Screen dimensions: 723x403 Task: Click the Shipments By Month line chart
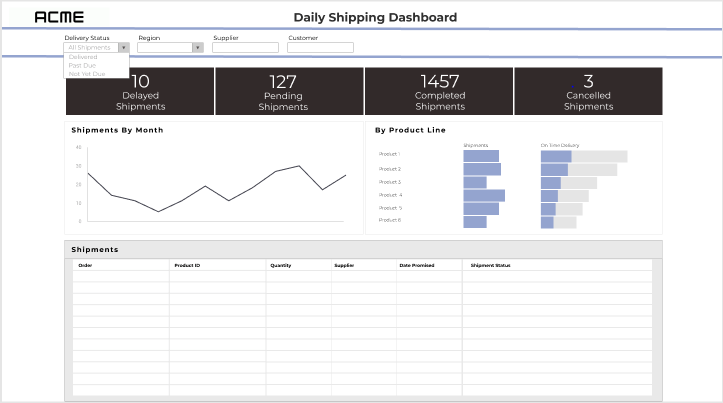click(215, 185)
